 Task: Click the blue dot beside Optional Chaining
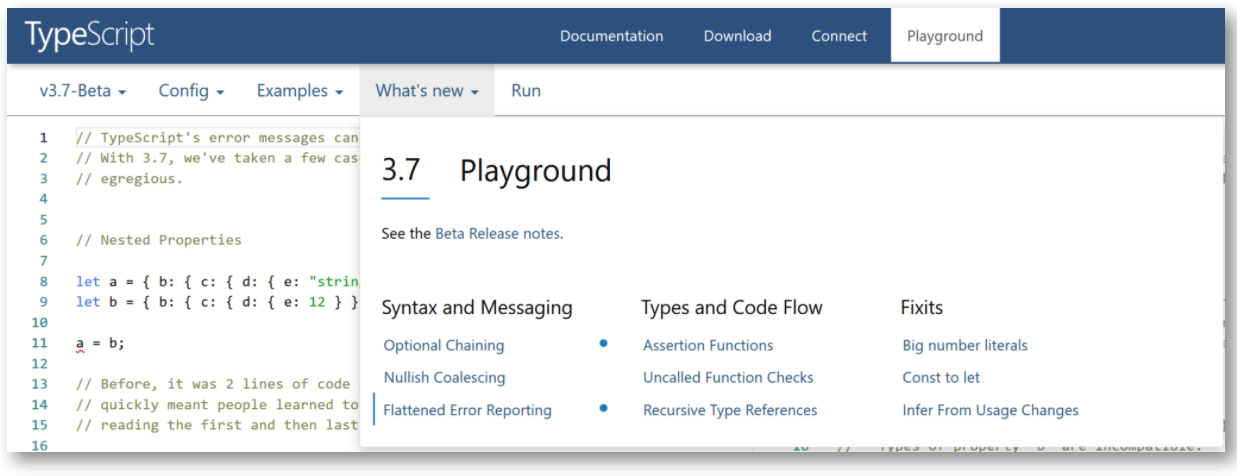[603, 343]
